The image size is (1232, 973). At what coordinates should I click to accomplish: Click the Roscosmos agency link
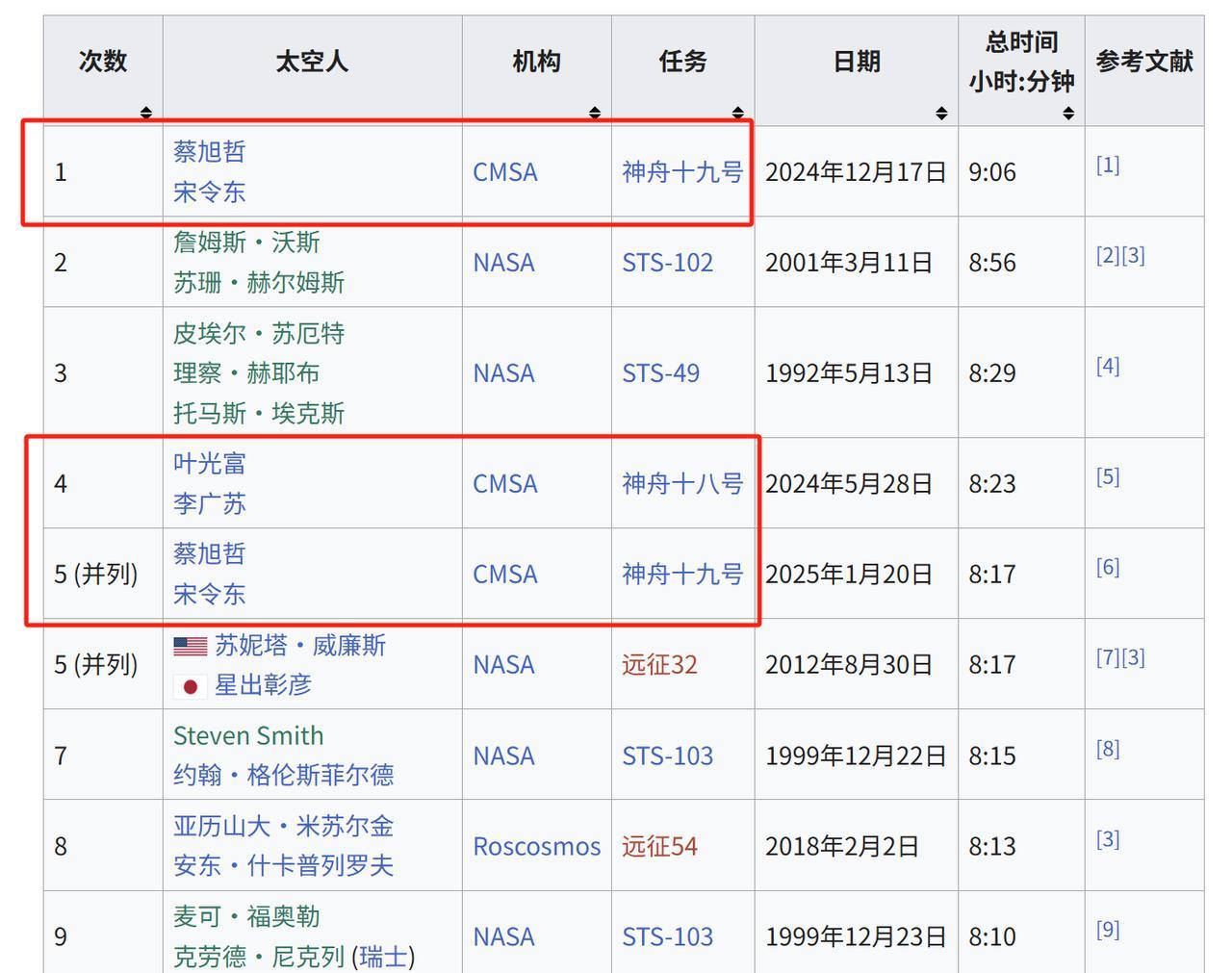click(536, 847)
